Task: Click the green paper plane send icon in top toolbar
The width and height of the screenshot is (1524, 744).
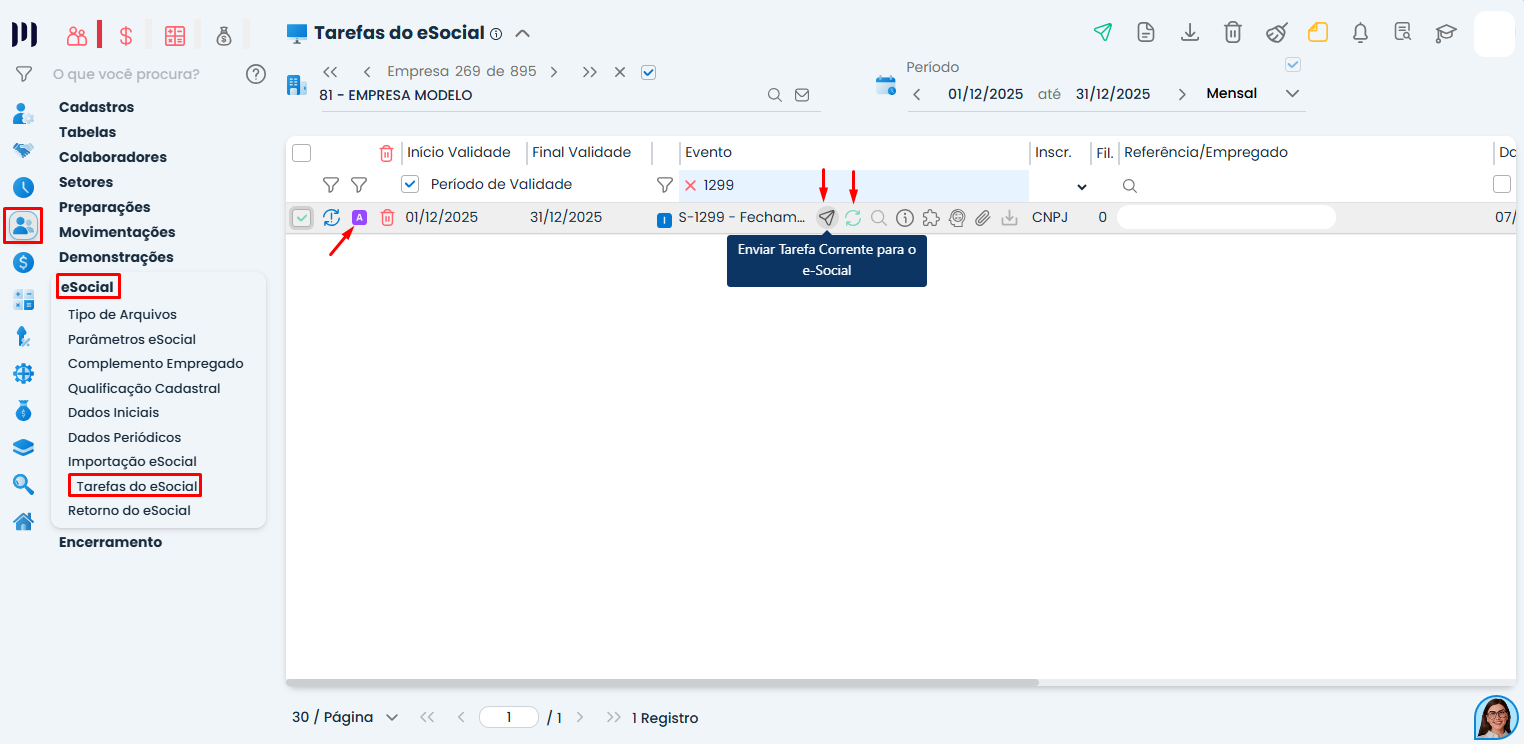Action: pyautogui.click(x=1103, y=32)
